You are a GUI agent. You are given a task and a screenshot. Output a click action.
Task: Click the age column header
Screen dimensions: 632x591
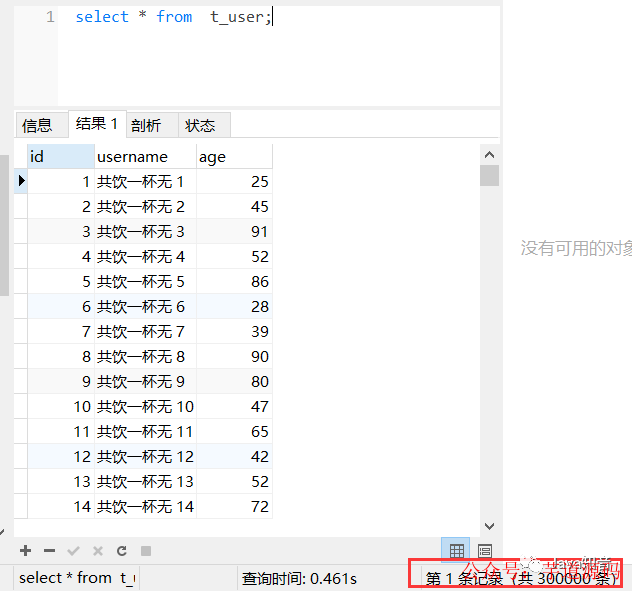234,156
